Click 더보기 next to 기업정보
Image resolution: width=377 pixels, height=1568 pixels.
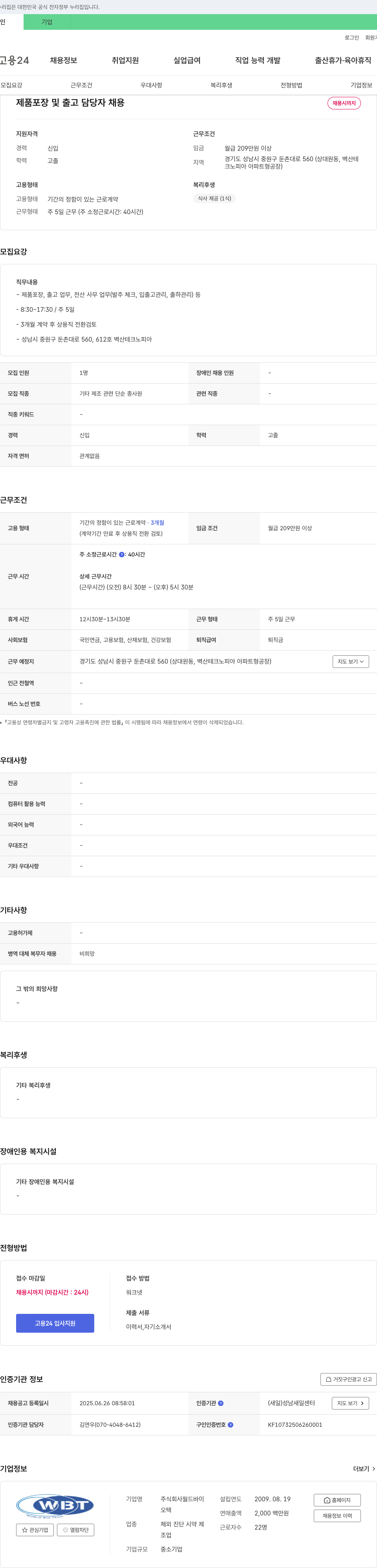click(x=364, y=1469)
